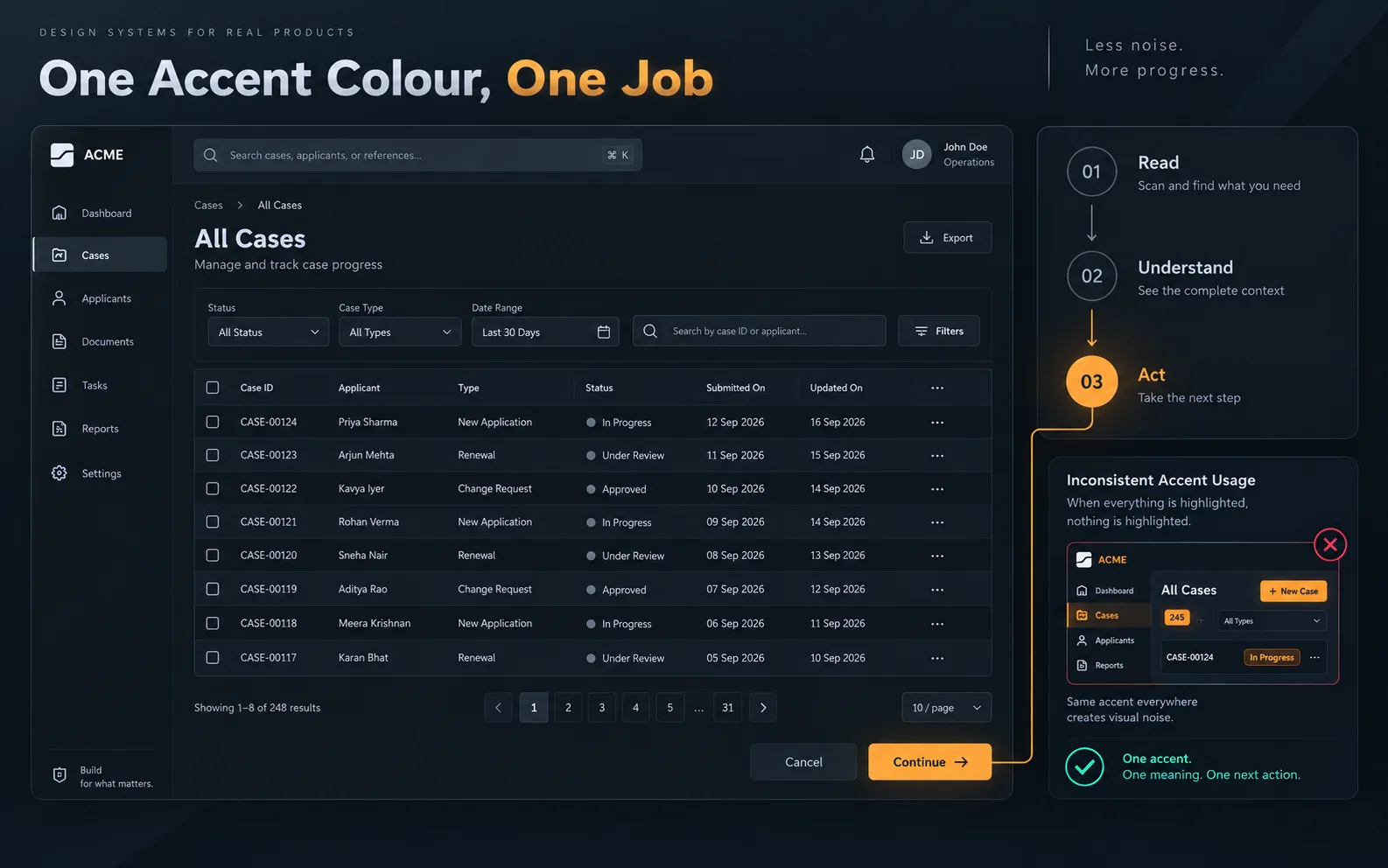The width and height of the screenshot is (1388, 868).
Task: Open row actions for CASE-00117
Action: click(937, 658)
